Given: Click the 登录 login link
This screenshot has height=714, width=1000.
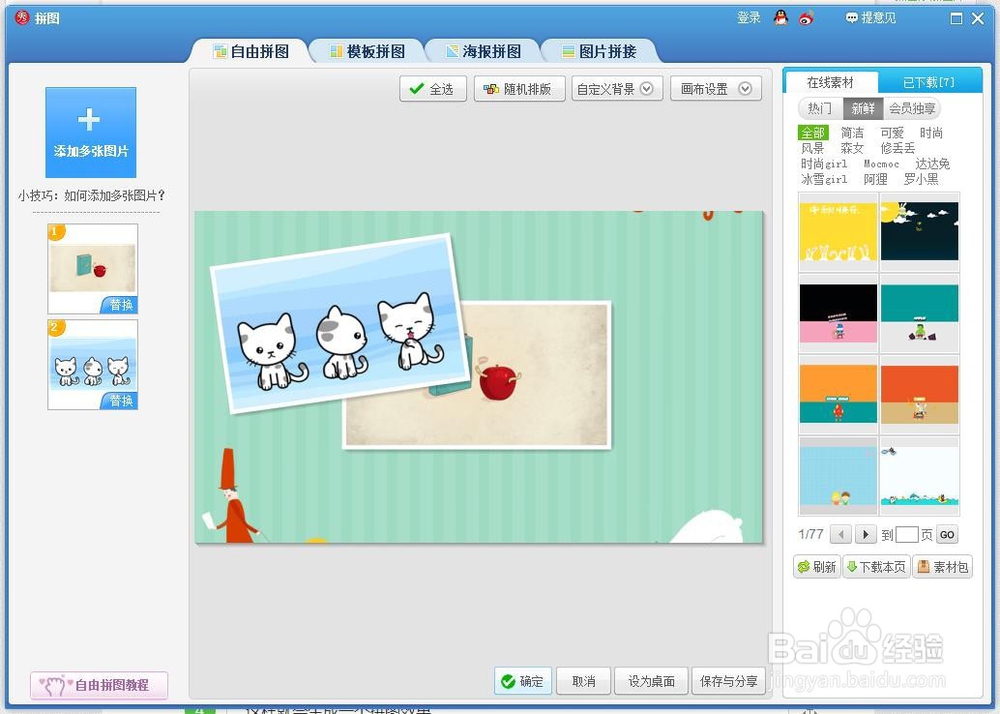Looking at the screenshot, I should [x=749, y=18].
